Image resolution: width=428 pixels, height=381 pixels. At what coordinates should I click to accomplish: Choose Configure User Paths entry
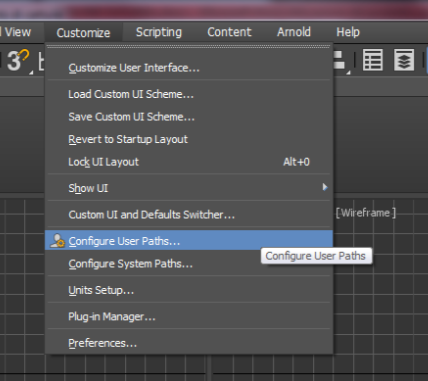[189, 240]
